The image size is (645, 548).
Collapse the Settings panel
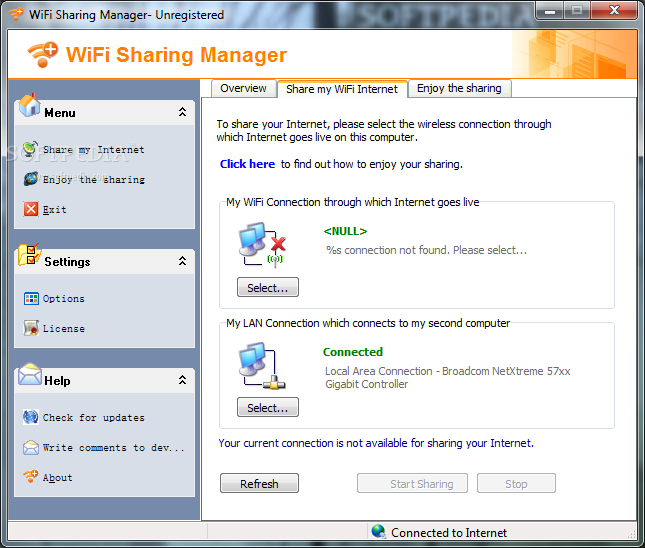(x=182, y=261)
